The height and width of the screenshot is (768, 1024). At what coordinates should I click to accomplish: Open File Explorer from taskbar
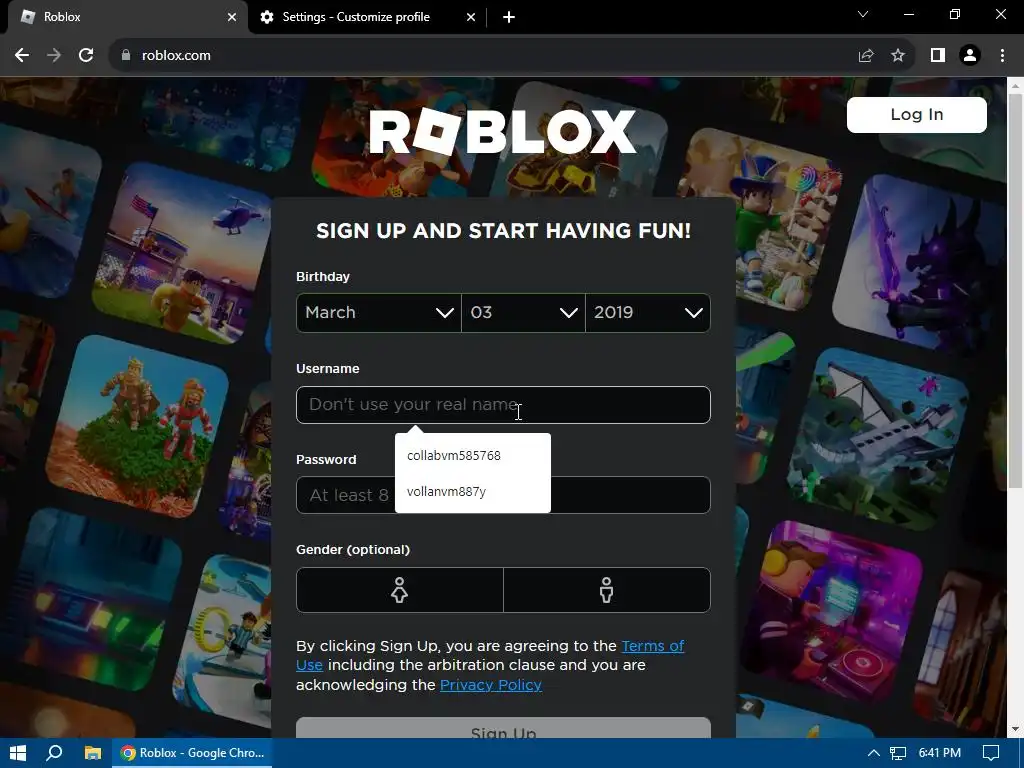(93, 753)
